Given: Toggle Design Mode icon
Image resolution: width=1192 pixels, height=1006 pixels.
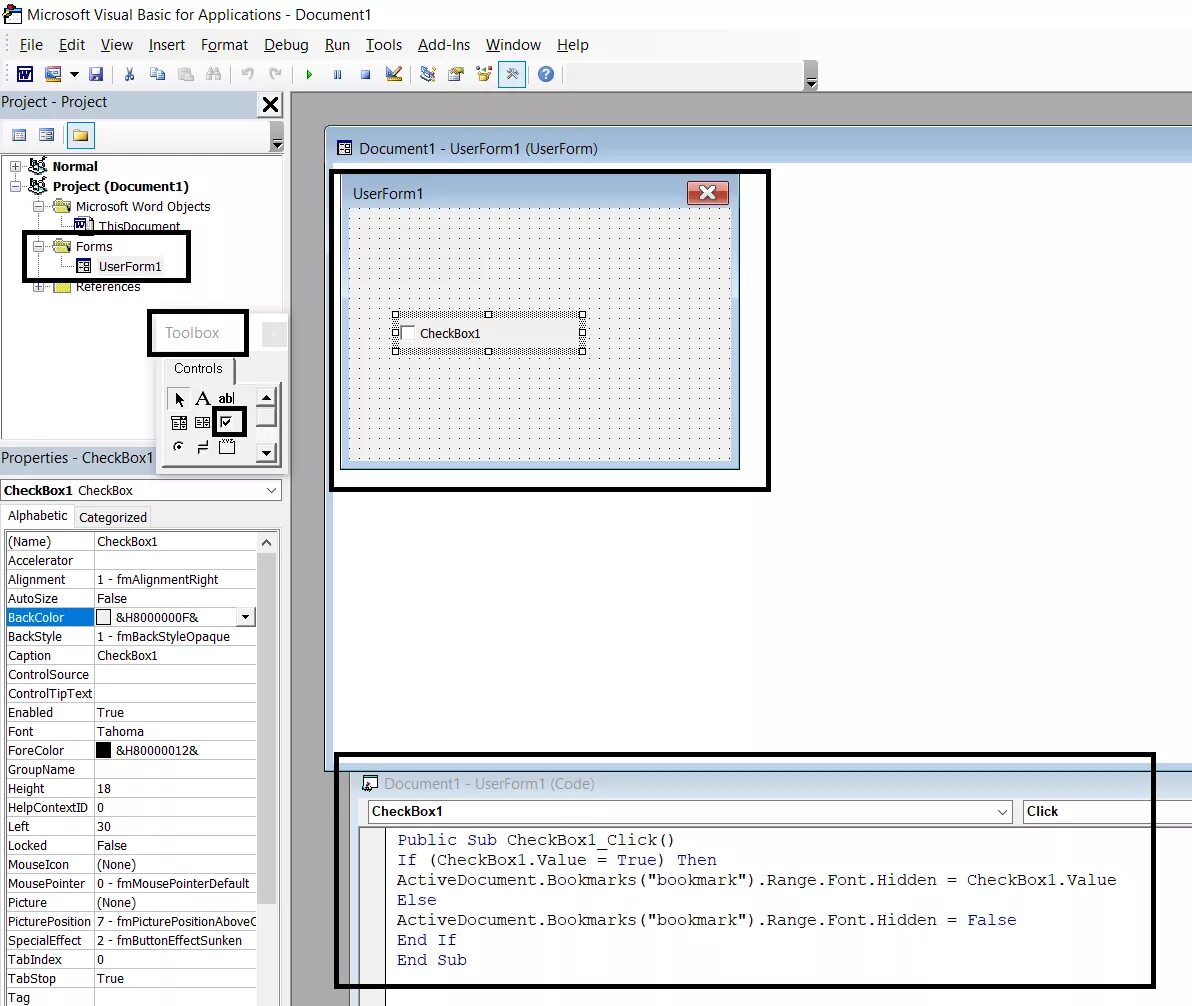Looking at the screenshot, I should (x=394, y=74).
